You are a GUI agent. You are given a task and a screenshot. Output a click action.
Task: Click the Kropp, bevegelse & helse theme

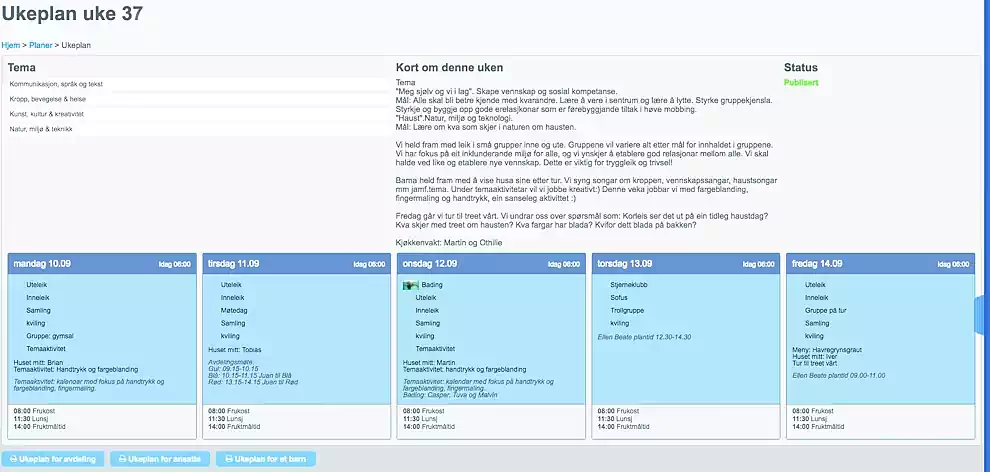[48, 99]
